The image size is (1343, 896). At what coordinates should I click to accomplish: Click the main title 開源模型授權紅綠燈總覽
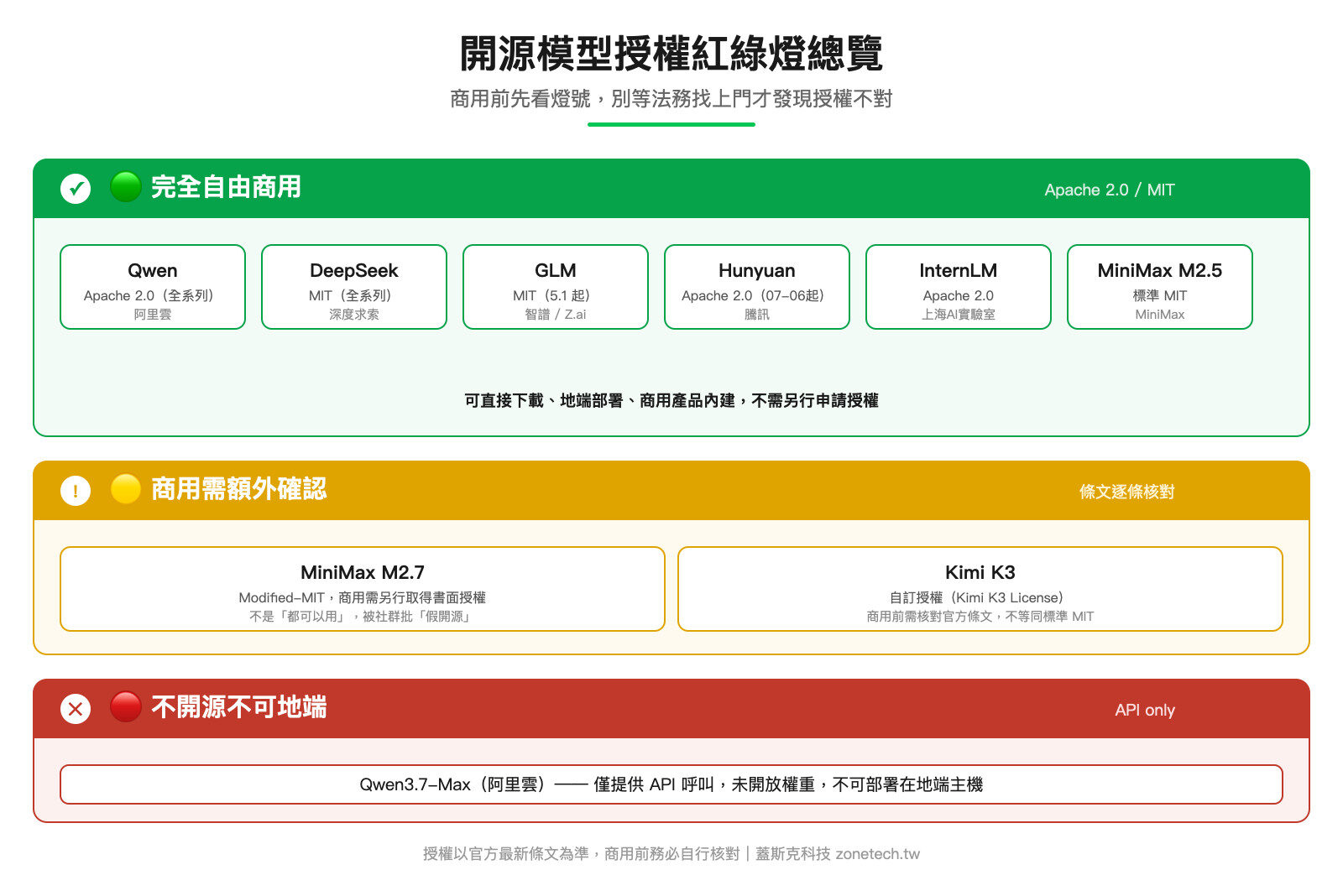coord(671,54)
